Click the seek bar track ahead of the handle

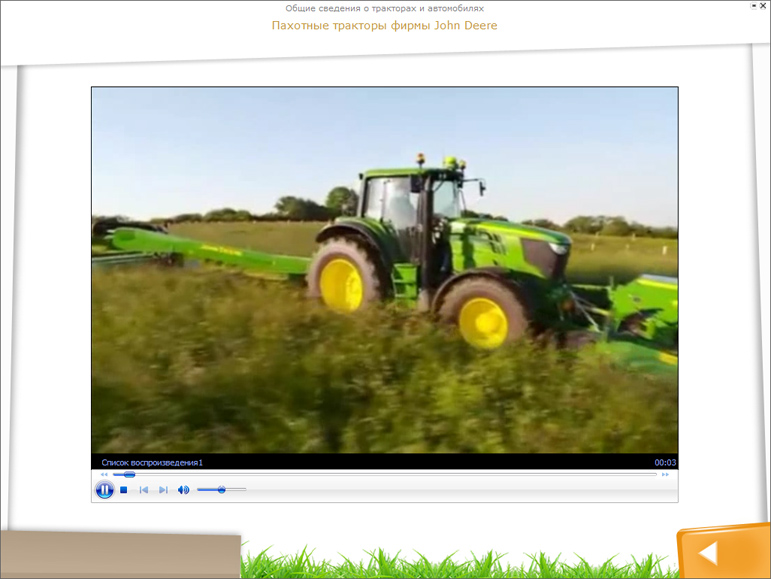[x=396, y=474]
